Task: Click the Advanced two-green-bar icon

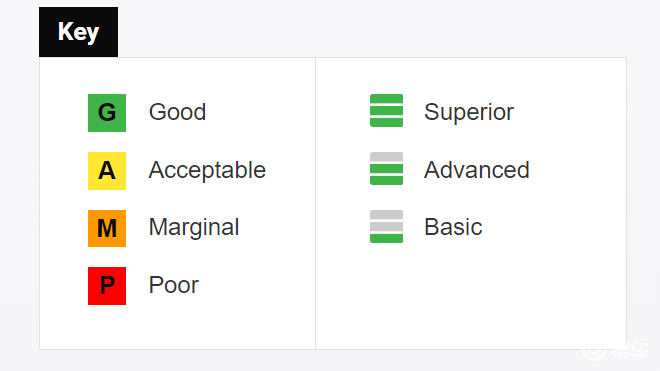Action: point(386,168)
